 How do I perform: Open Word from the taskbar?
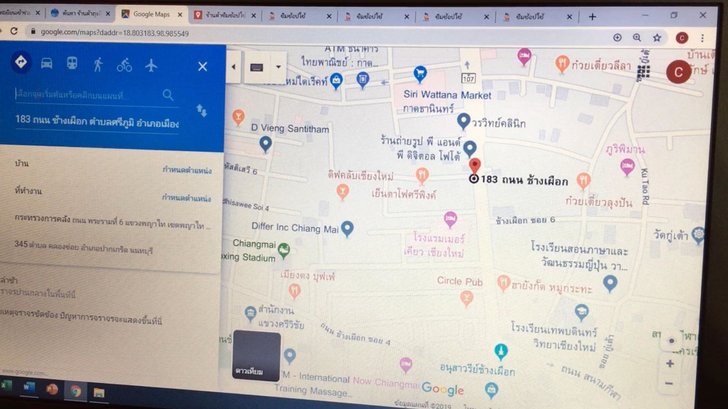pyautogui.click(x=29, y=387)
